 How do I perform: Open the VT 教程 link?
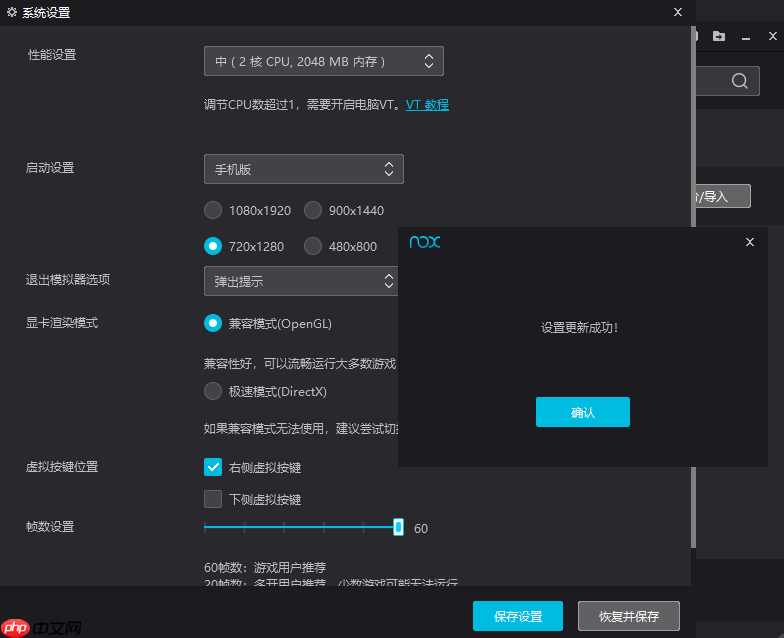[427, 104]
